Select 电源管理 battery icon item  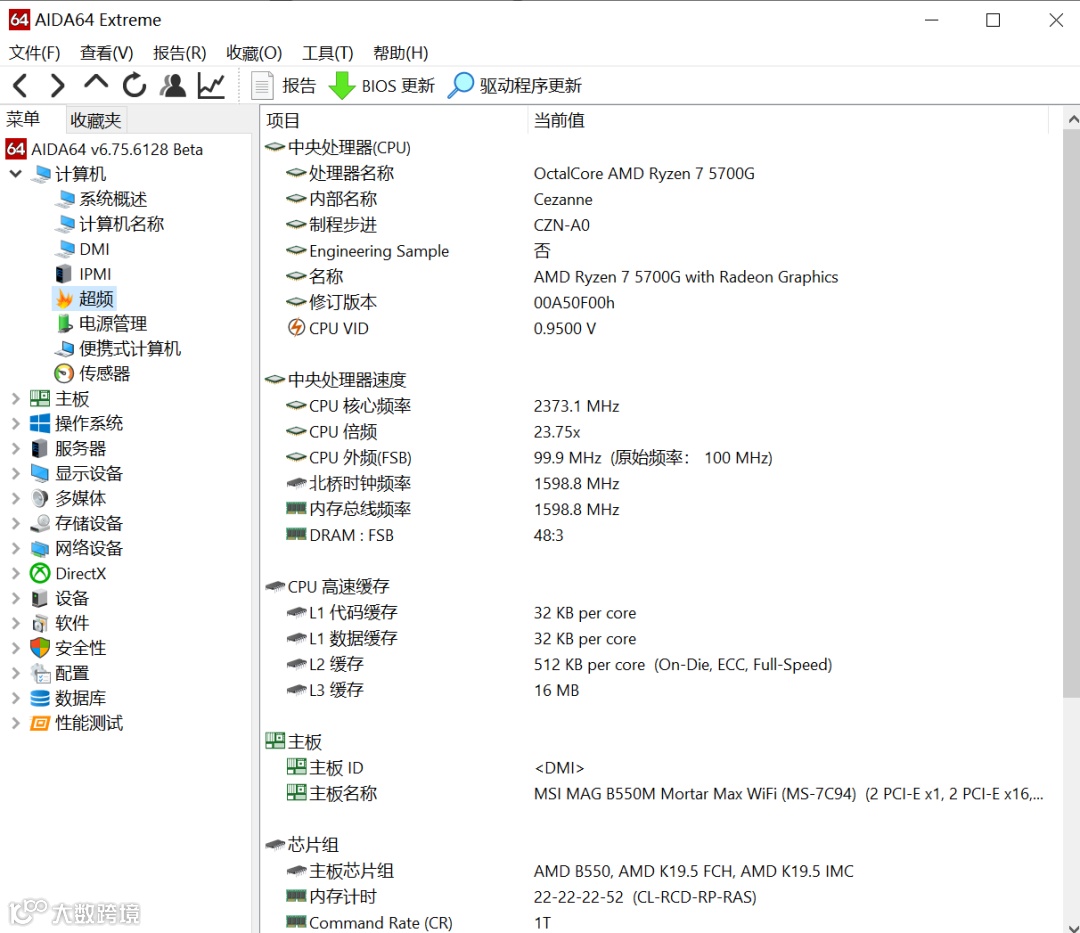(x=102, y=324)
